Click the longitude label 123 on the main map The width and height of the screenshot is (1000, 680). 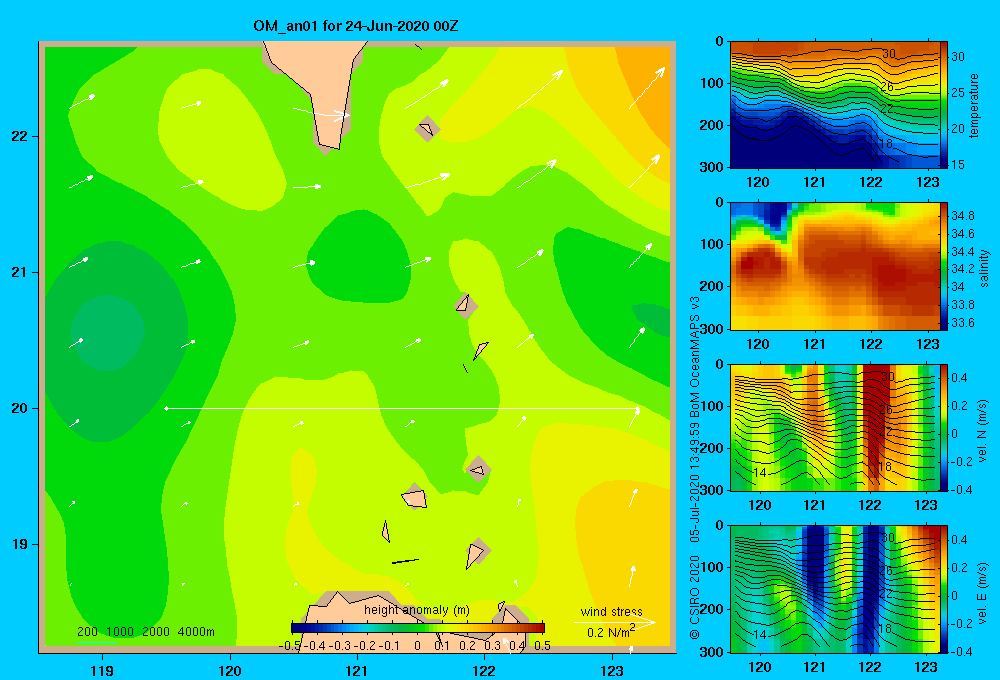coord(612,671)
